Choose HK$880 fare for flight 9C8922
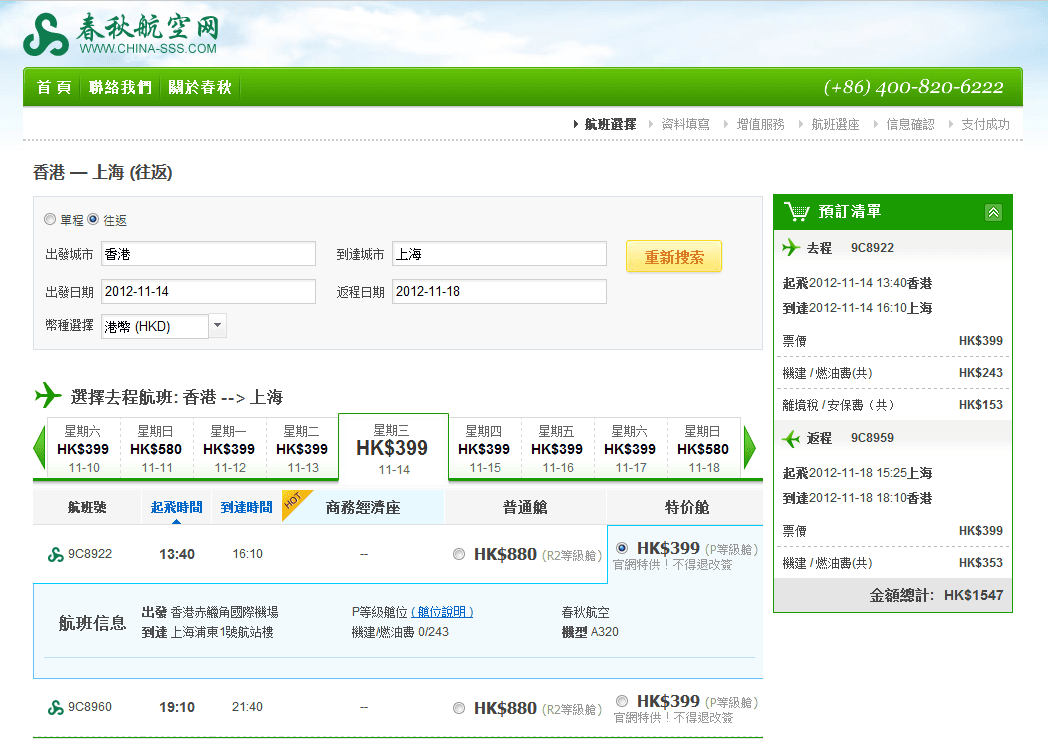The width and height of the screenshot is (1048, 744). (x=459, y=554)
